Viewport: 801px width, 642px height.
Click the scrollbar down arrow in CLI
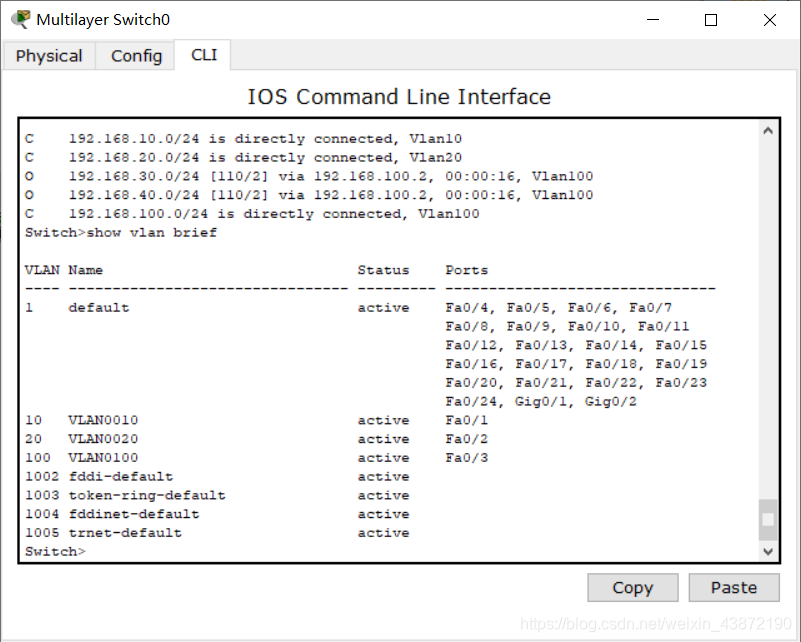click(x=767, y=551)
